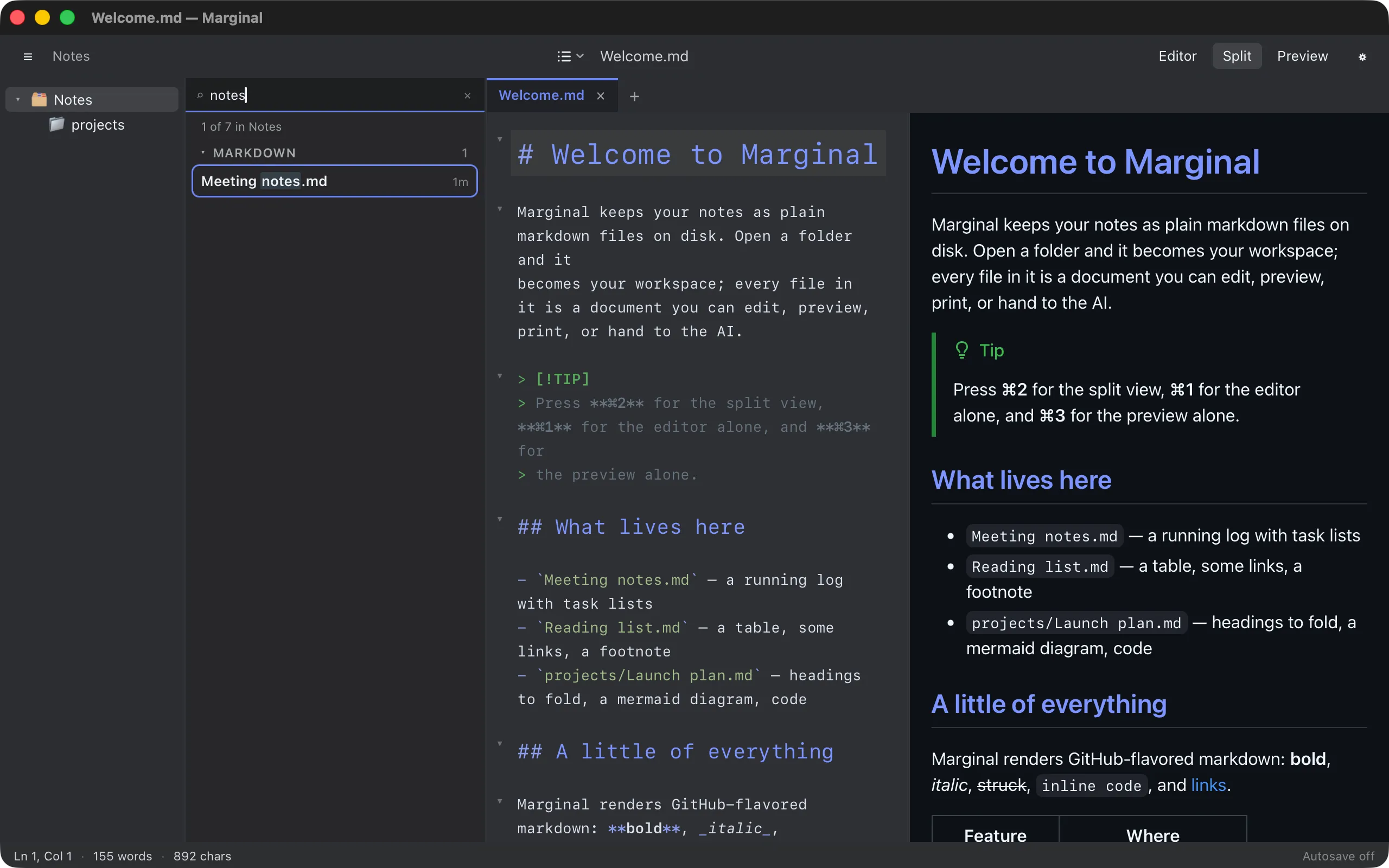Fold the 'Marginal renders GitHub-flavored' paragraph
1389x868 pixels.
pyautogui.click(x=499, y=801)
